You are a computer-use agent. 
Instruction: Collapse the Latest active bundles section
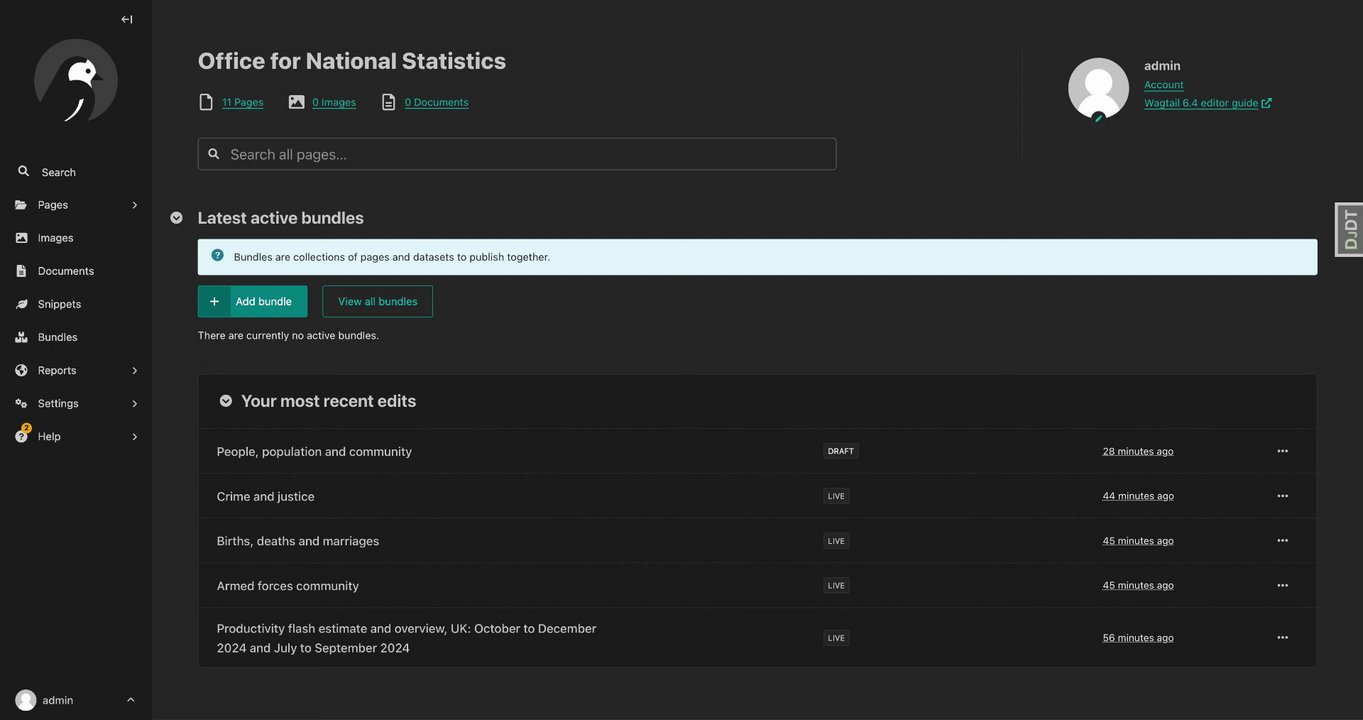[x=177, y=218]
